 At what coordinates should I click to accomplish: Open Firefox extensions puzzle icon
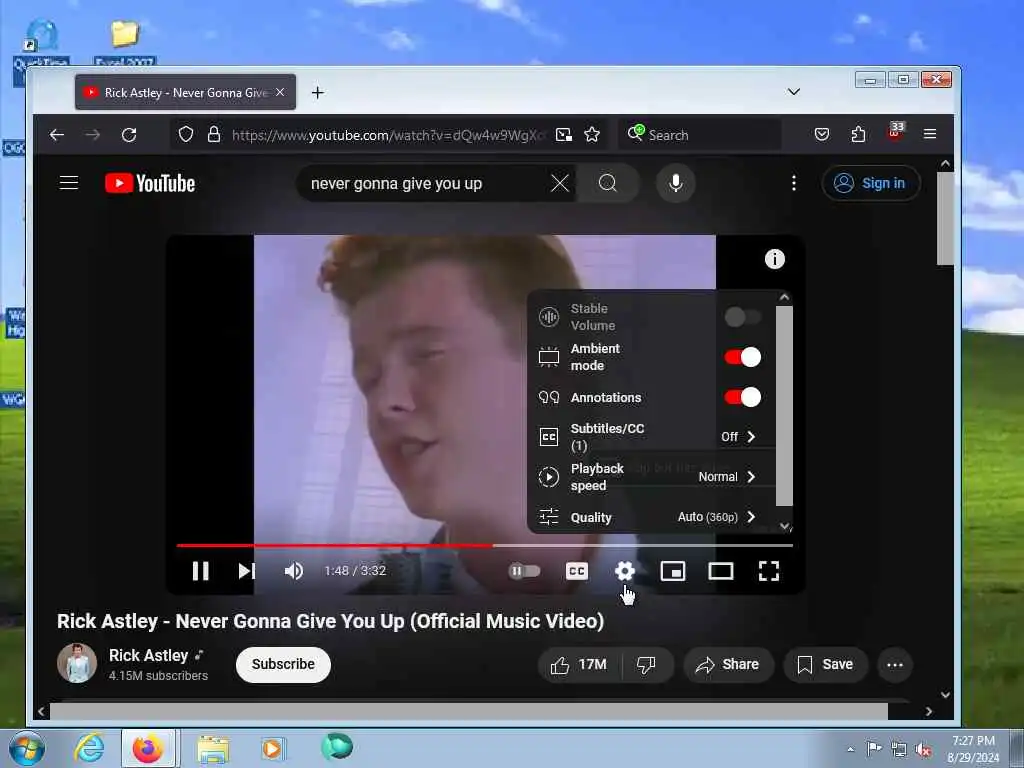coord(858,135)
